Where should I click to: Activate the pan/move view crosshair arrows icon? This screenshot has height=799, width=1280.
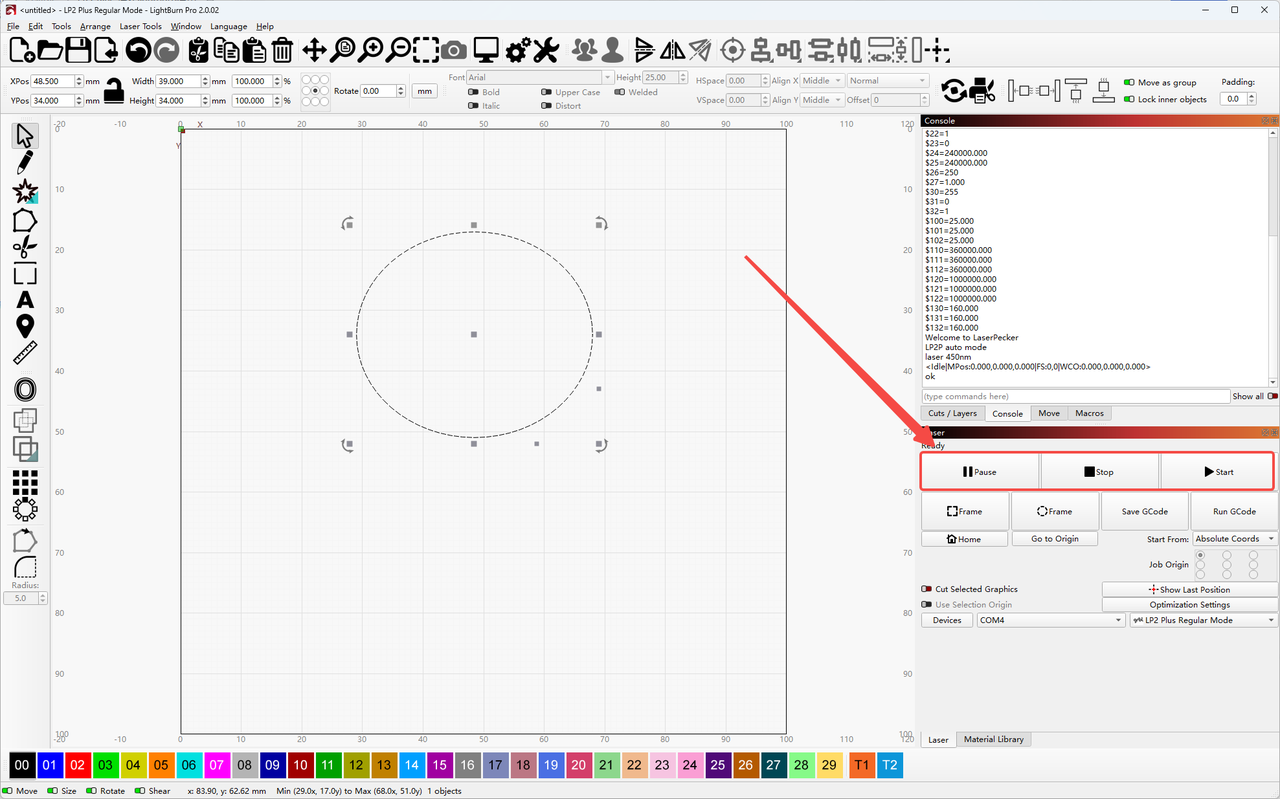(x=314, y=49)
